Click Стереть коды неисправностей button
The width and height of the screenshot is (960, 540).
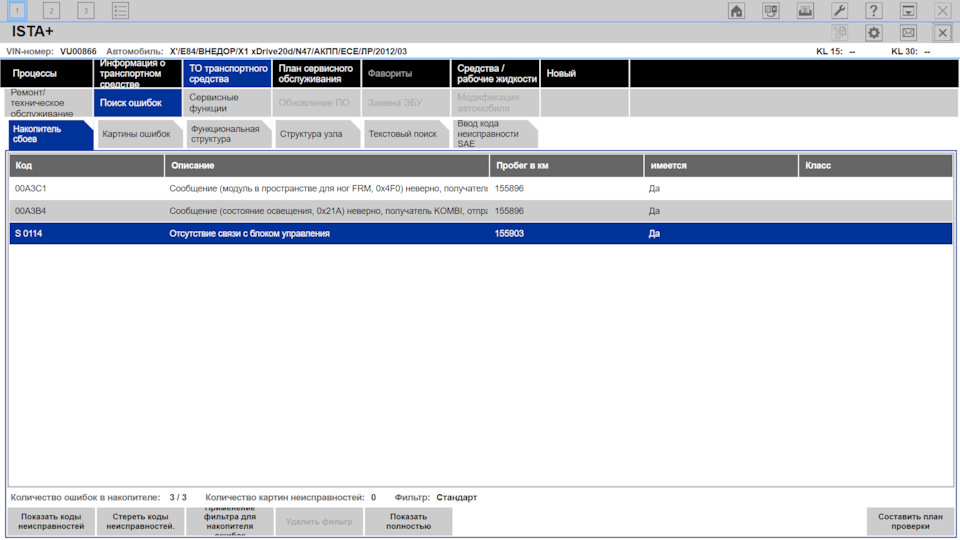point(140,522)
